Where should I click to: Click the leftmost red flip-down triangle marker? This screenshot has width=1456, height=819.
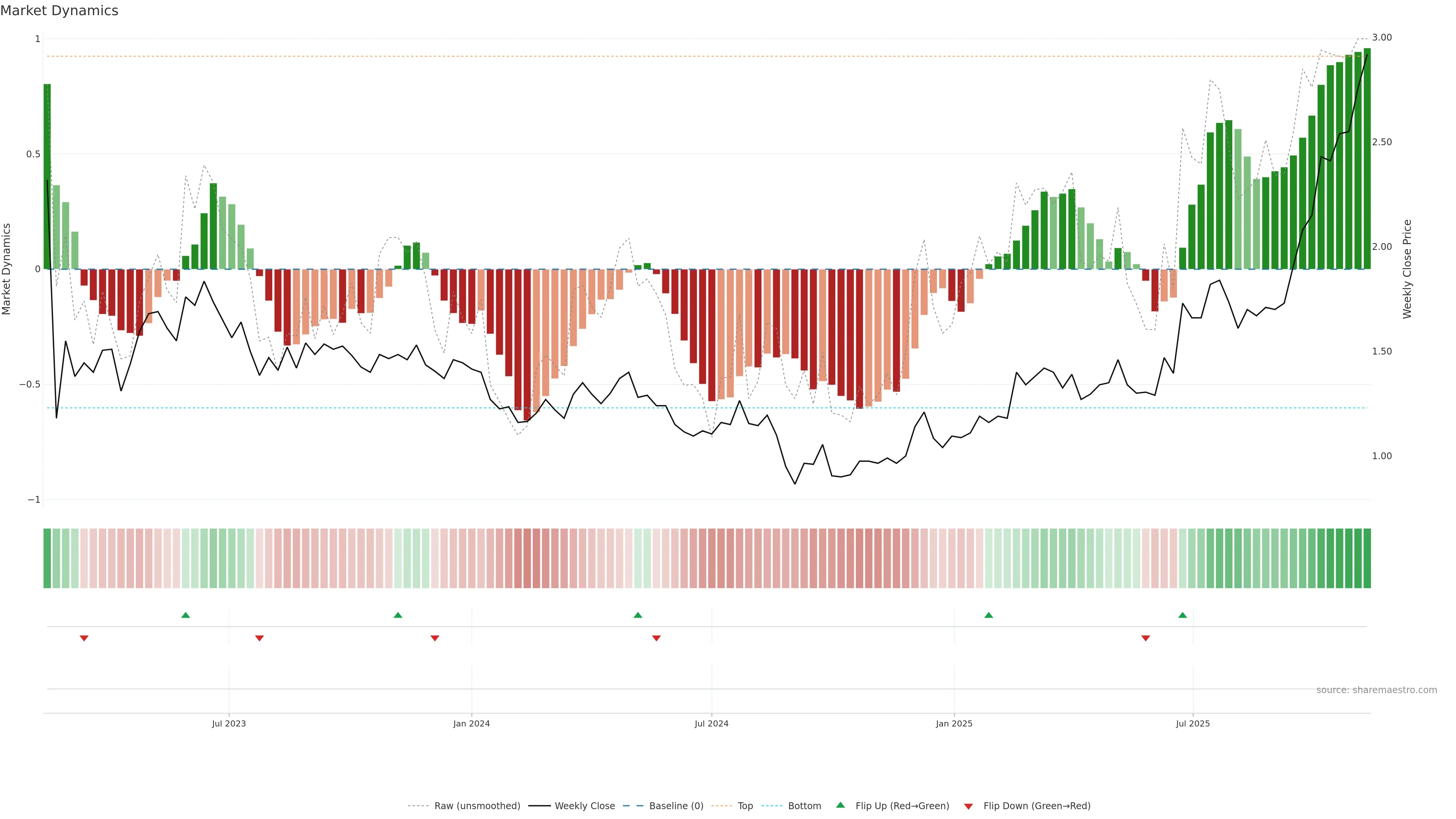[x=84, y=638]
